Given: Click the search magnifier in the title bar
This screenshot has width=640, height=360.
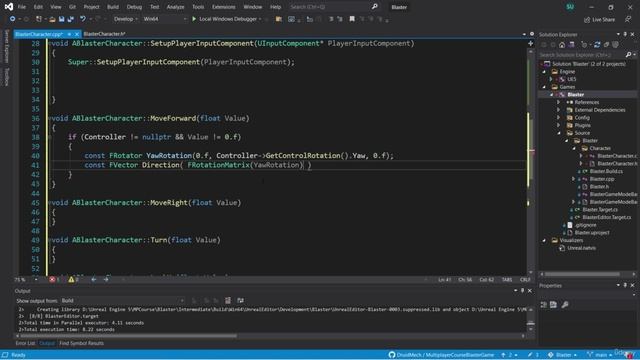Looking at the screenshot, I should click(375, 7).
